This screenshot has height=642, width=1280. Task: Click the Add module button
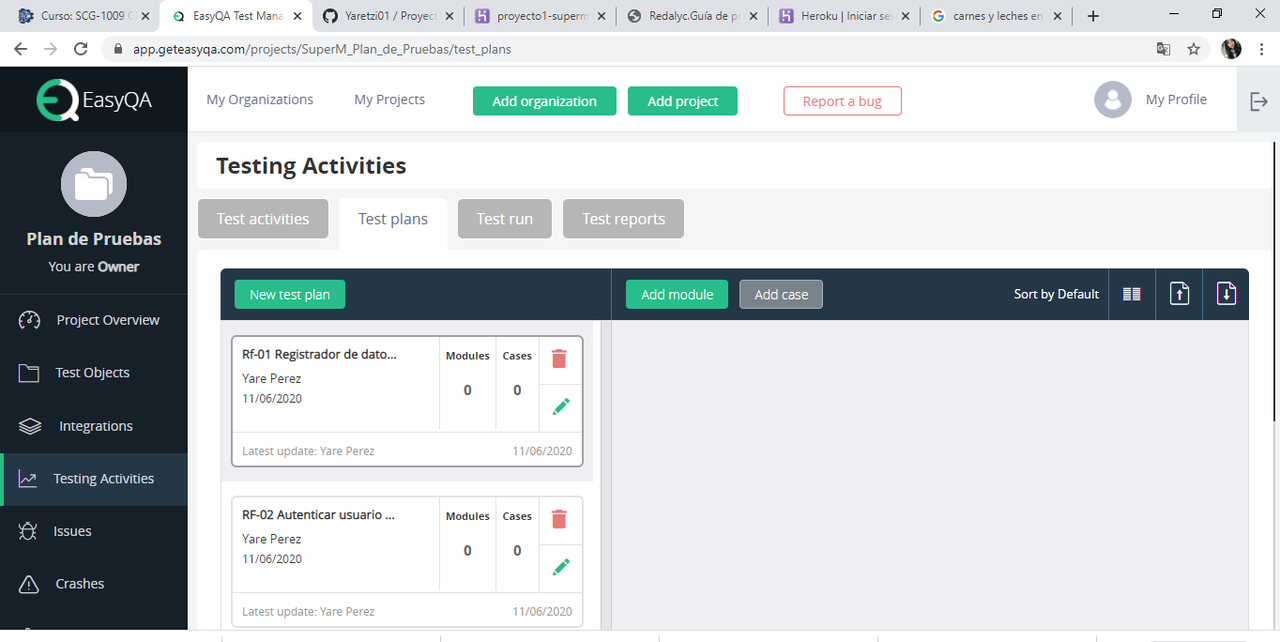[677, 294]
